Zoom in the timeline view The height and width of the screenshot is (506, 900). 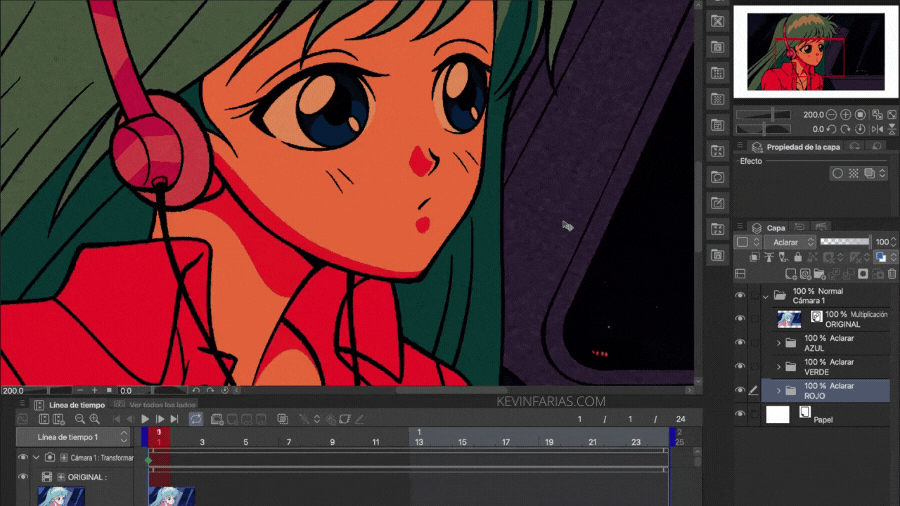point(95,419)
